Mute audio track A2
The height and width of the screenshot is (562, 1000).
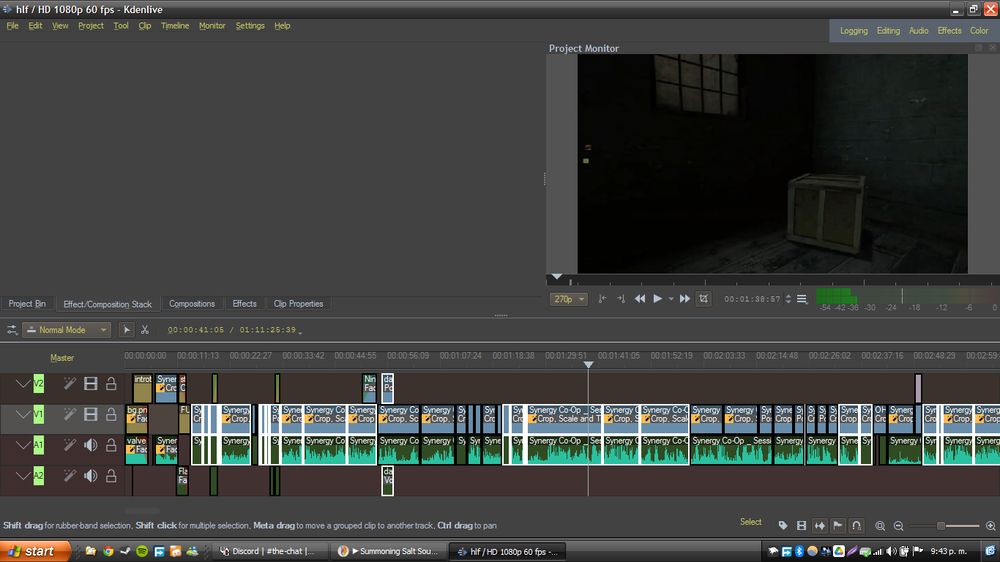coord(91,475)
